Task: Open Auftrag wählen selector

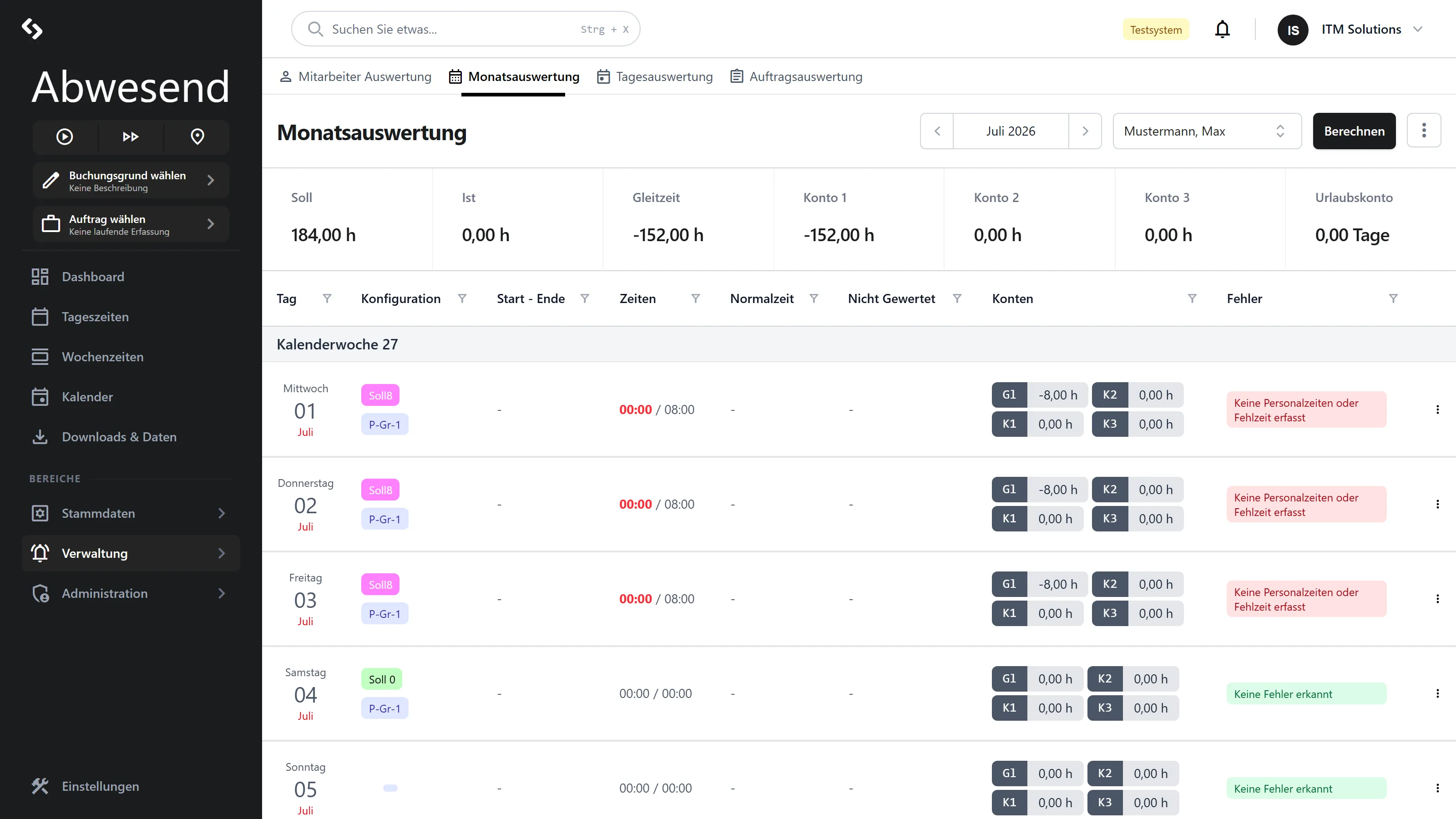Action: 131,224
